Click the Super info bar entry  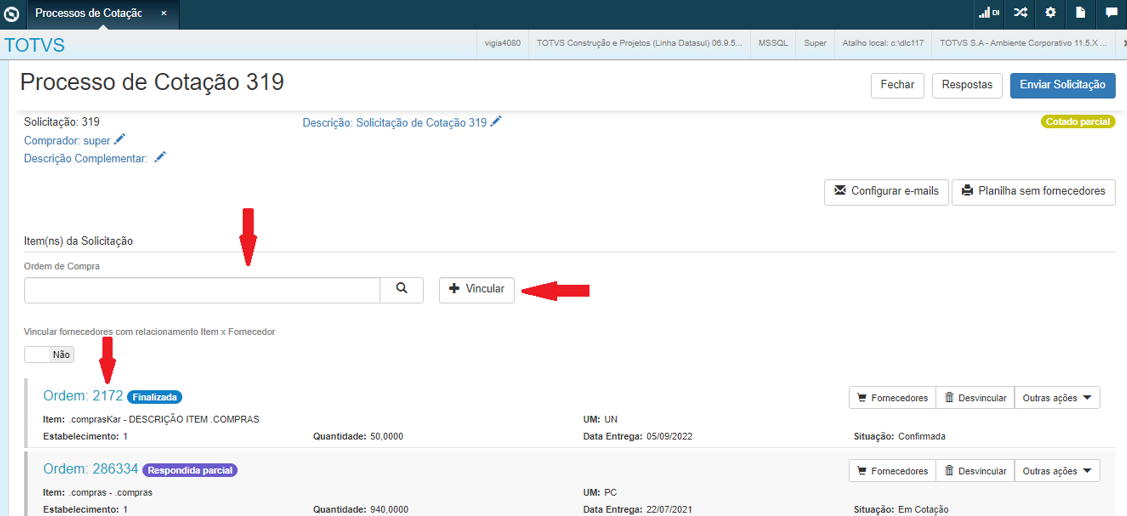tap(815, 43)
